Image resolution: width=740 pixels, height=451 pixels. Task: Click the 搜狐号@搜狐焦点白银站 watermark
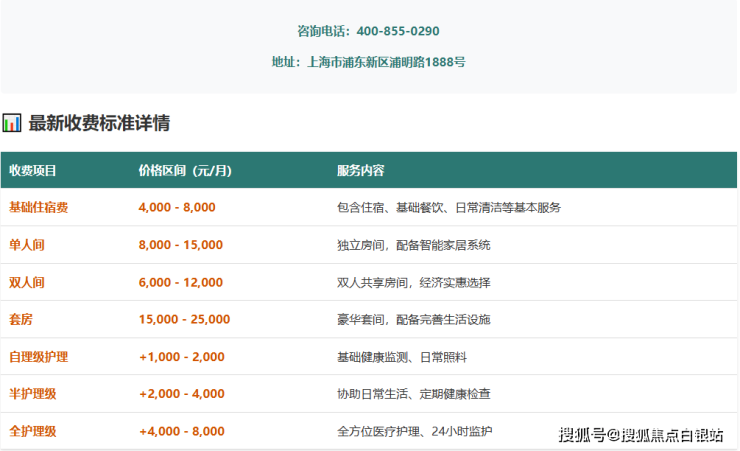(x=641, y=434)
